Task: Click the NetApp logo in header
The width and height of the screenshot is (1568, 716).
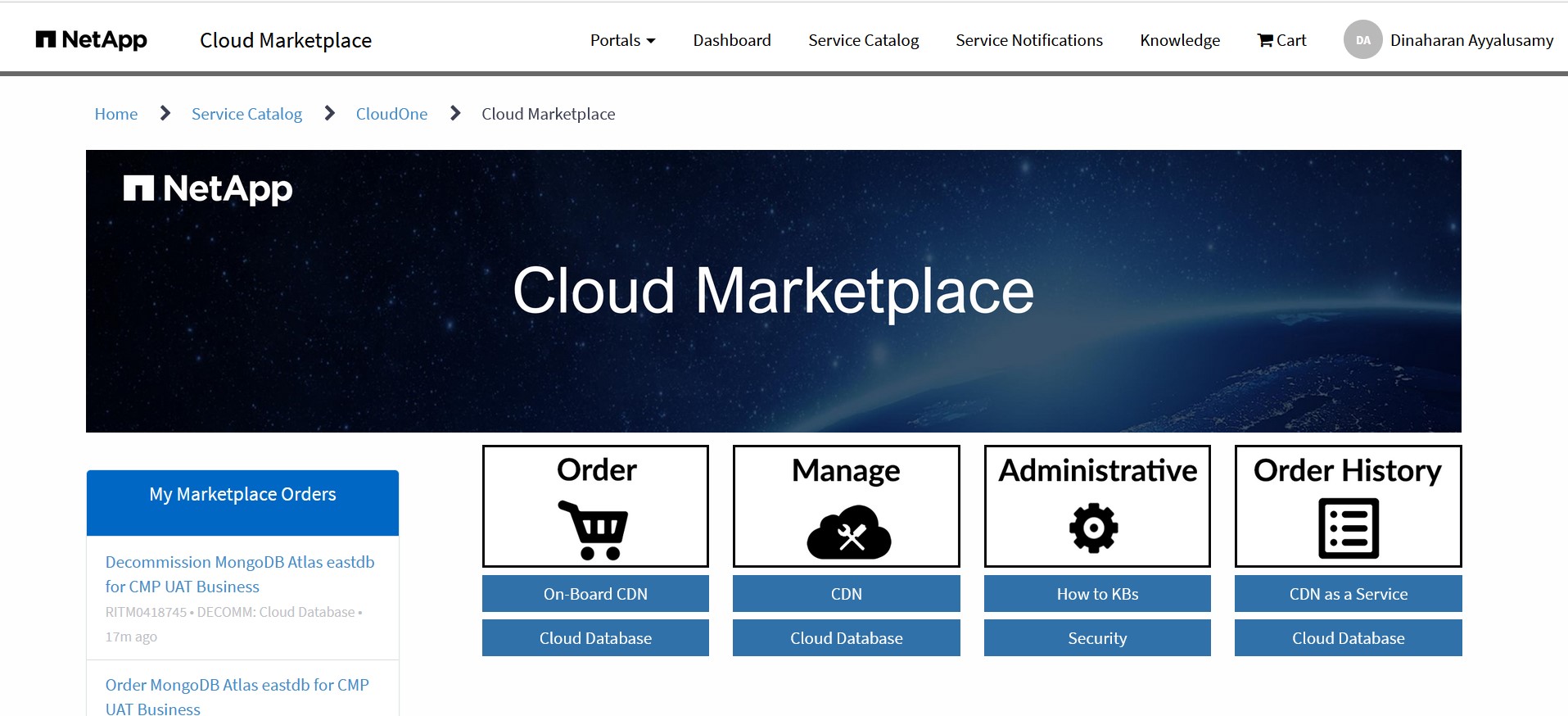Action: point(91,39)
